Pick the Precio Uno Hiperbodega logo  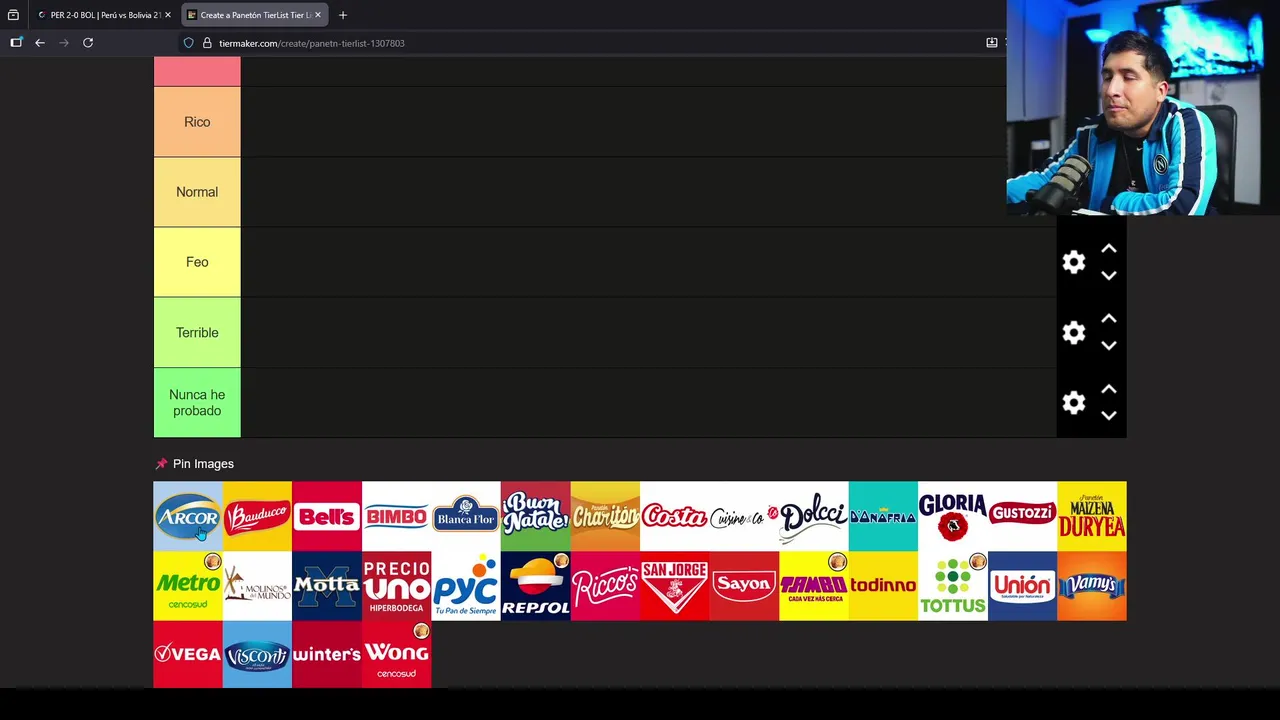click(396, 586)
